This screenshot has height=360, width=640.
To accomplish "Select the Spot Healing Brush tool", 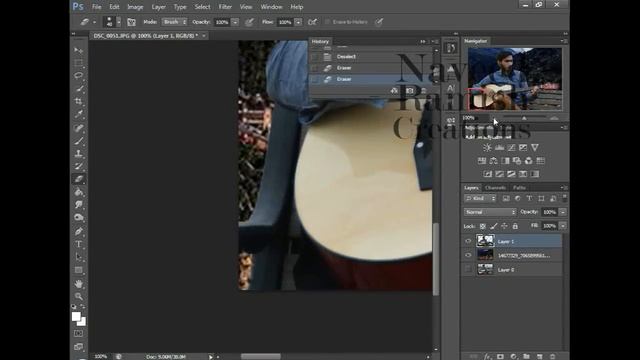I will point(78,128).
